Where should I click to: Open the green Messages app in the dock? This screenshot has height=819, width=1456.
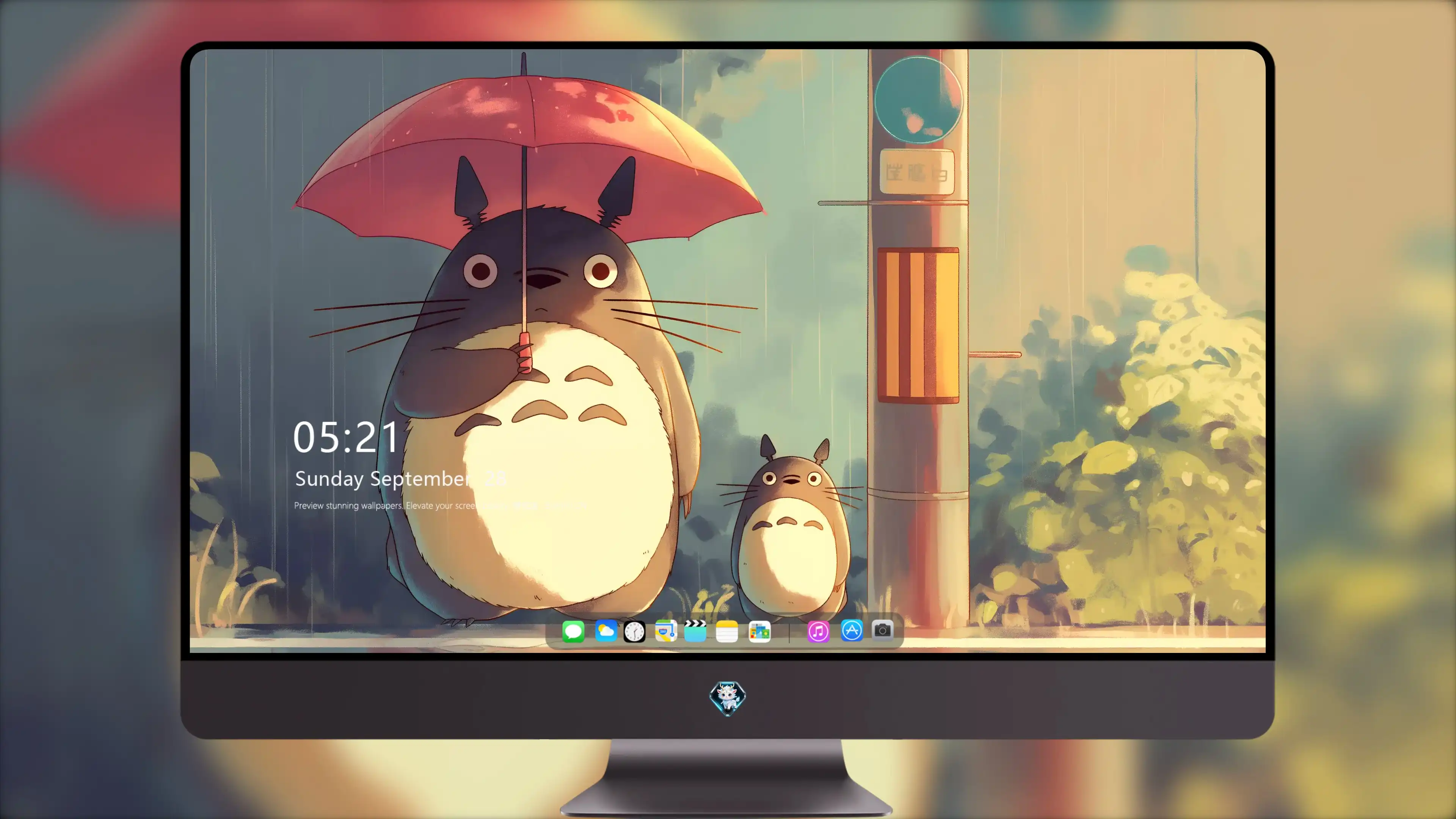573,631
